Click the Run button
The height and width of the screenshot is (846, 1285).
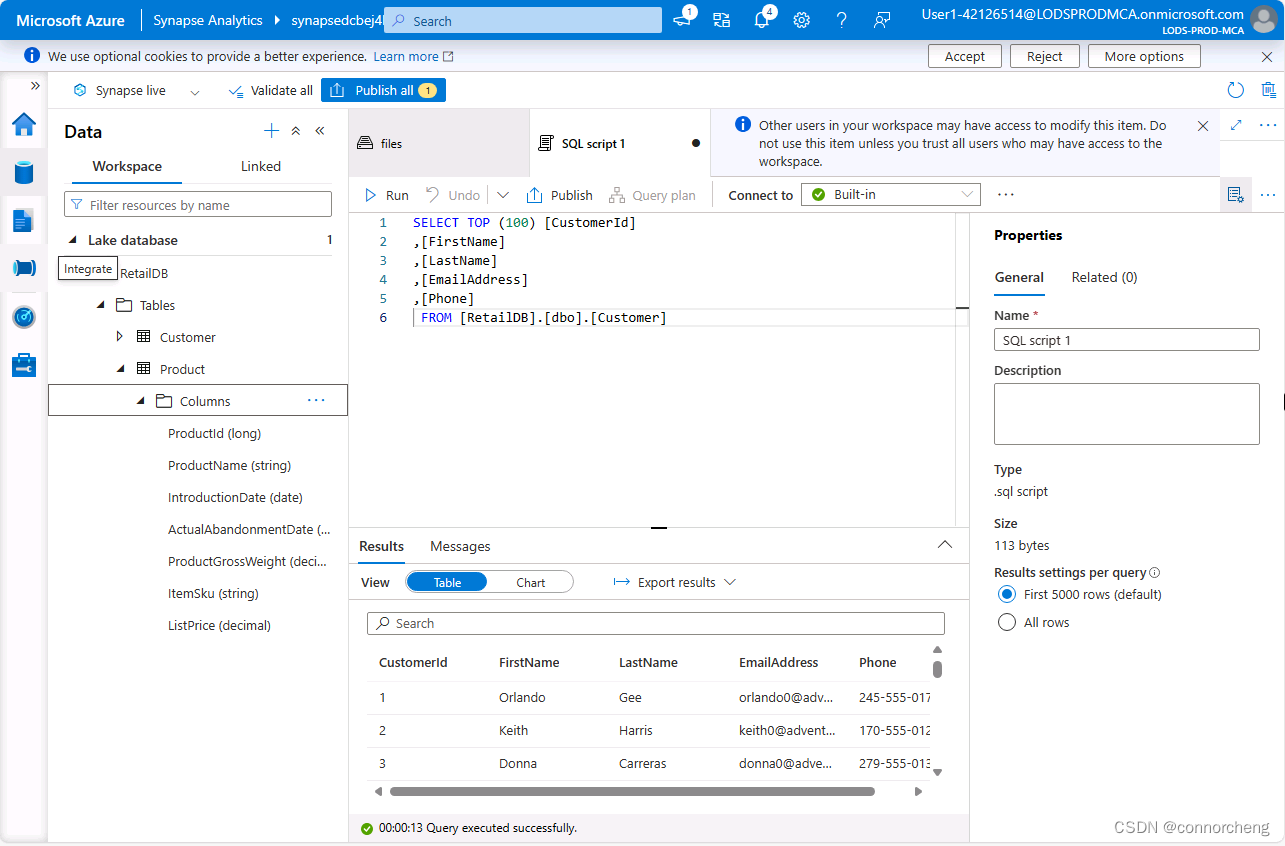click(x=386, y=195)
